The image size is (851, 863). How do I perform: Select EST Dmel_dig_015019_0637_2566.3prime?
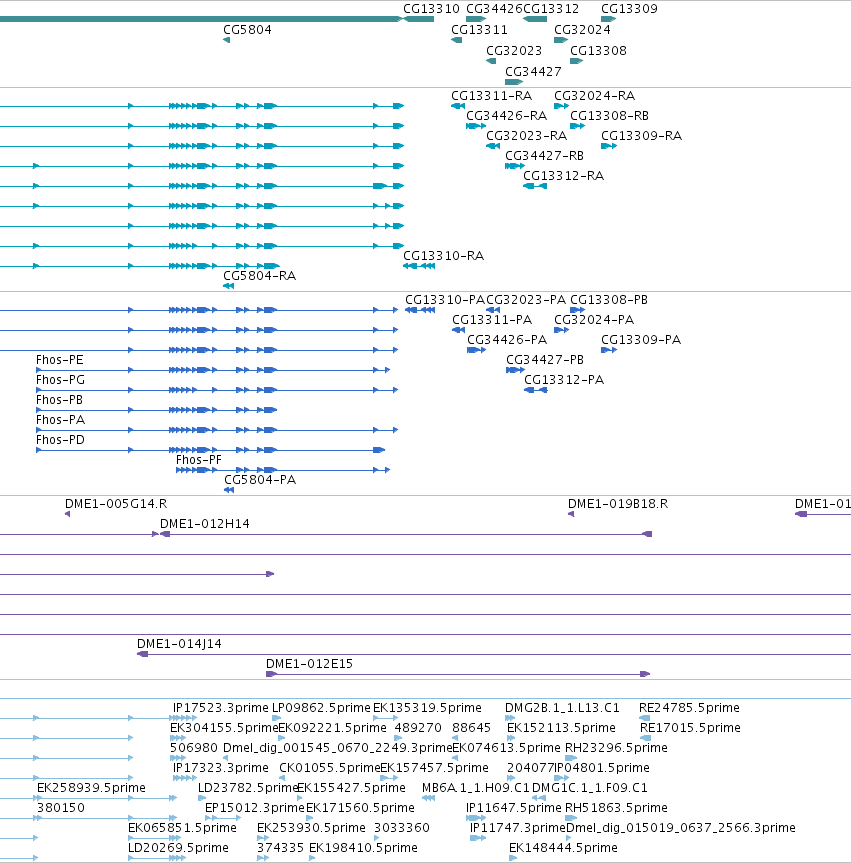680,828
